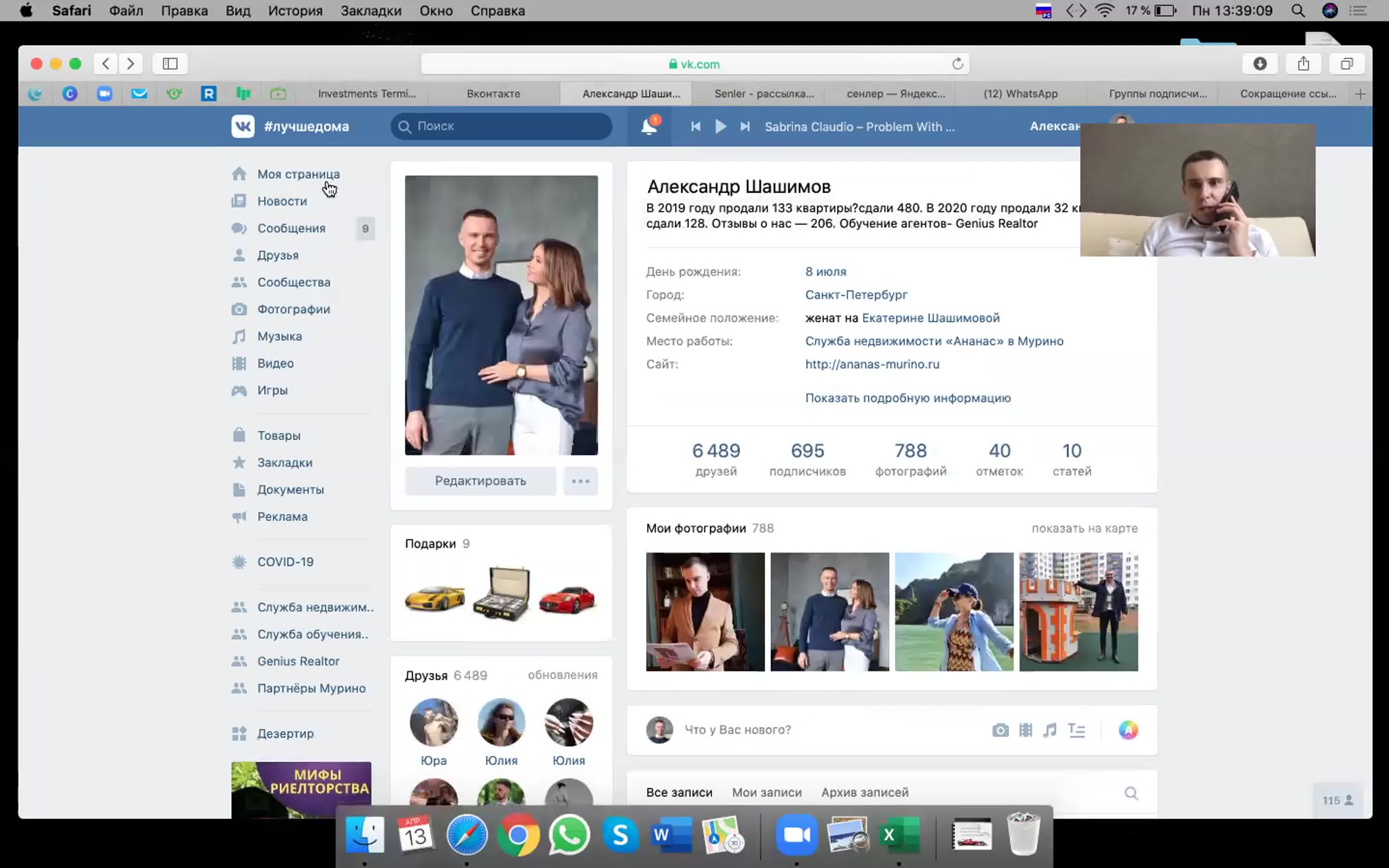Open the История menu in menu bar

(x=295, y=11)
